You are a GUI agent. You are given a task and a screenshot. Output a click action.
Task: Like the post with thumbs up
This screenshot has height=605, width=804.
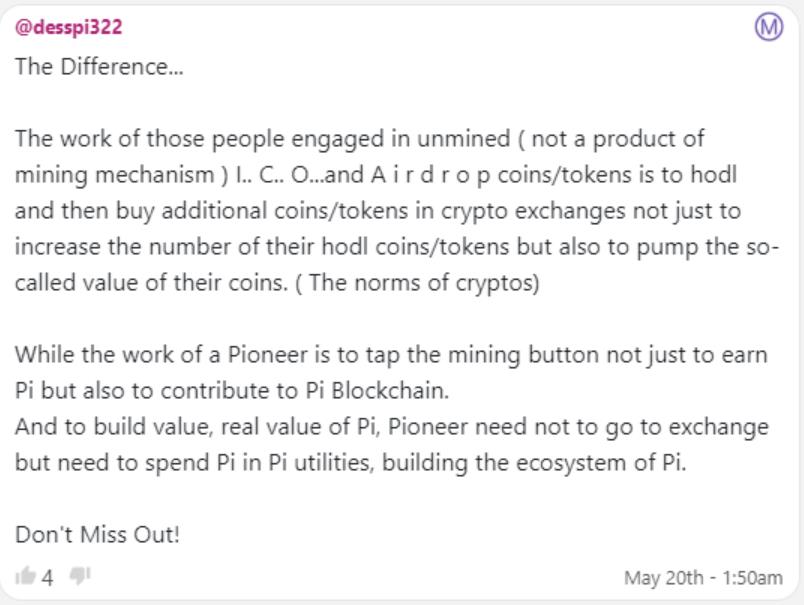point(25,576)
